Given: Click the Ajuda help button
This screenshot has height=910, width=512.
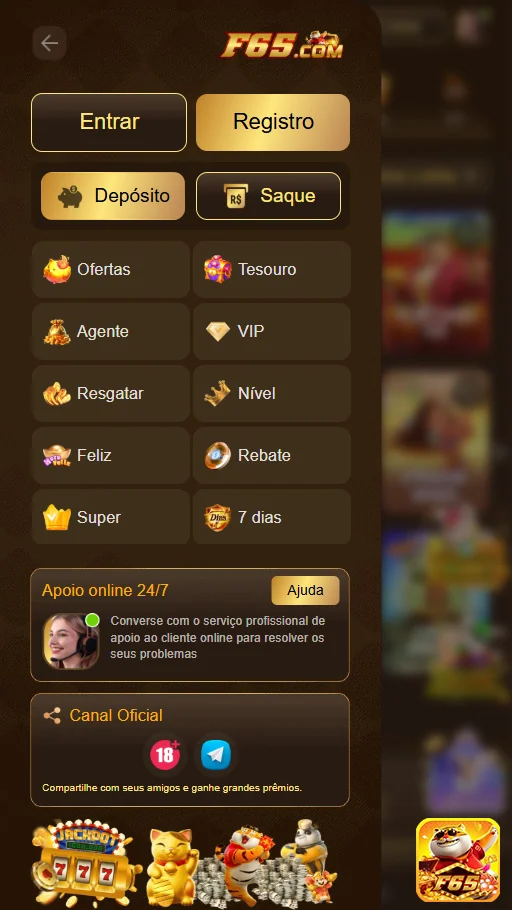Looking at the screenshot, I should point(305,590).
